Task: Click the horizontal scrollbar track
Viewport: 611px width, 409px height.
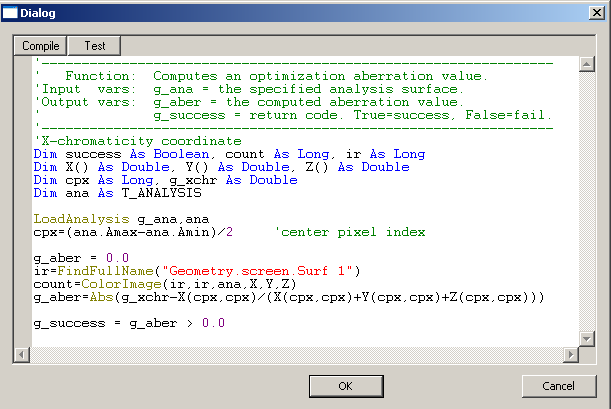Action: click(x=300, y=355)
